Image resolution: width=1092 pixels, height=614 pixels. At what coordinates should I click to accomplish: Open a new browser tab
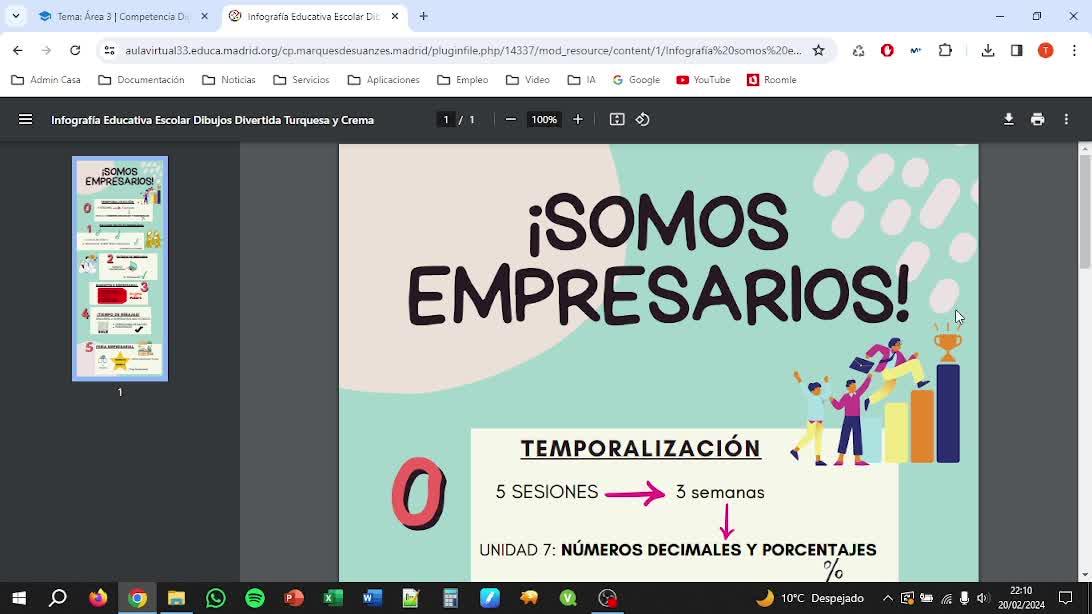pos(423,16)
